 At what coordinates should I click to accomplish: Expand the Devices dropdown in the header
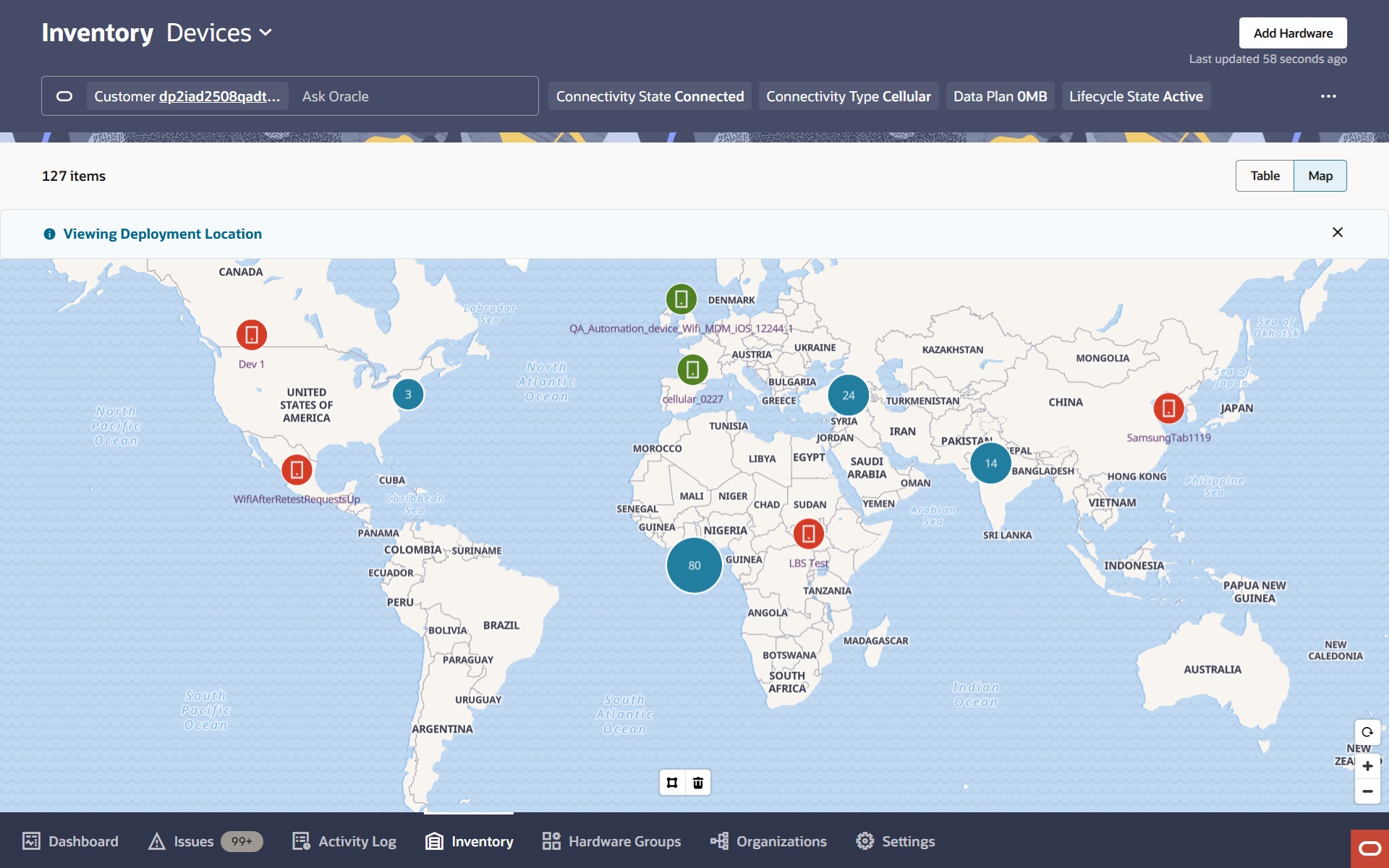pyautogui.click(x=219, y=33)
